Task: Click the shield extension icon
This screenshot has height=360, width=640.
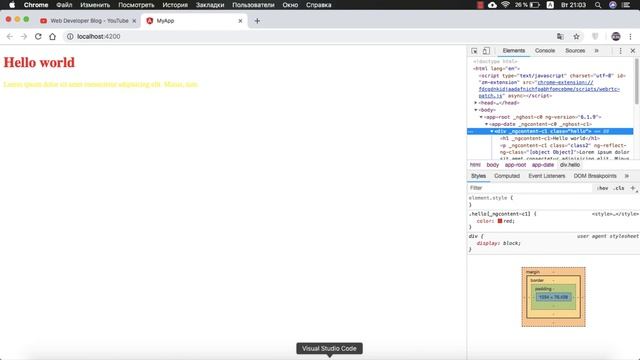Action: tap(595, 37)
